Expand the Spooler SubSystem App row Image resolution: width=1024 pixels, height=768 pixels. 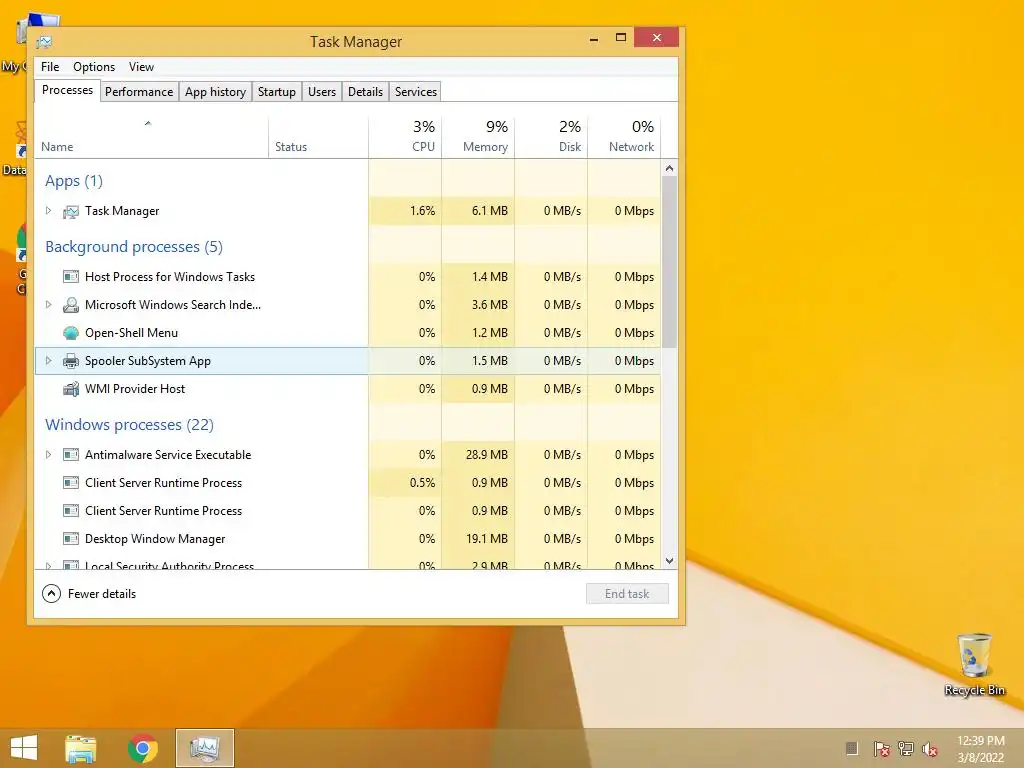48,360
